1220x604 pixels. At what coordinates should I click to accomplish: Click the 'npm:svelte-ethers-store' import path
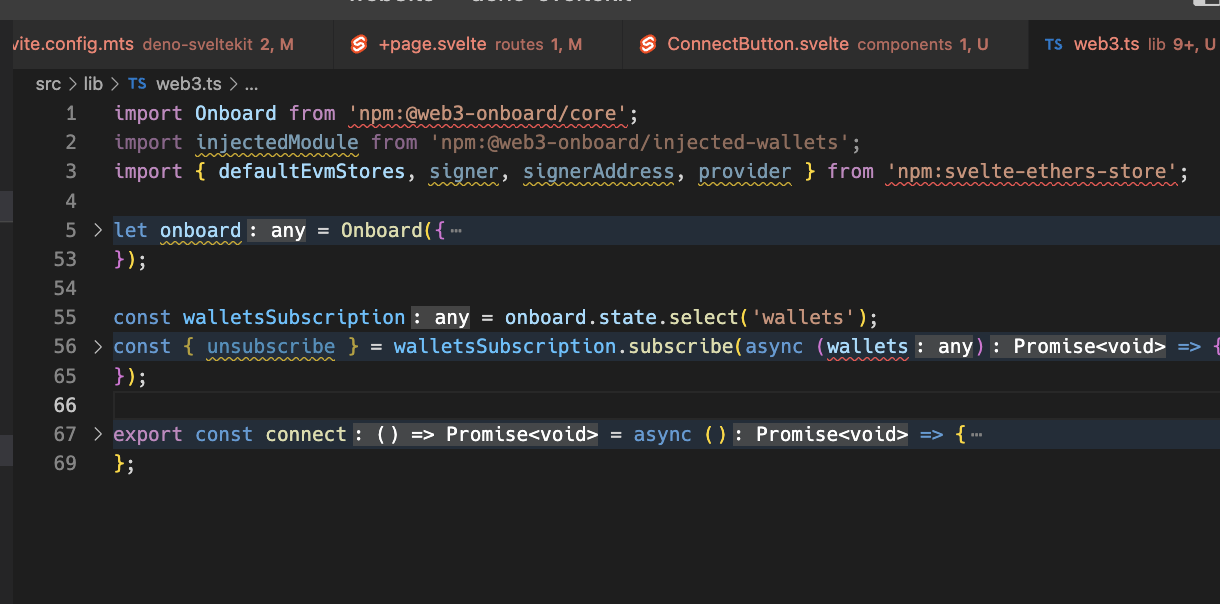pyautogui.click(x=1032, y=171)
